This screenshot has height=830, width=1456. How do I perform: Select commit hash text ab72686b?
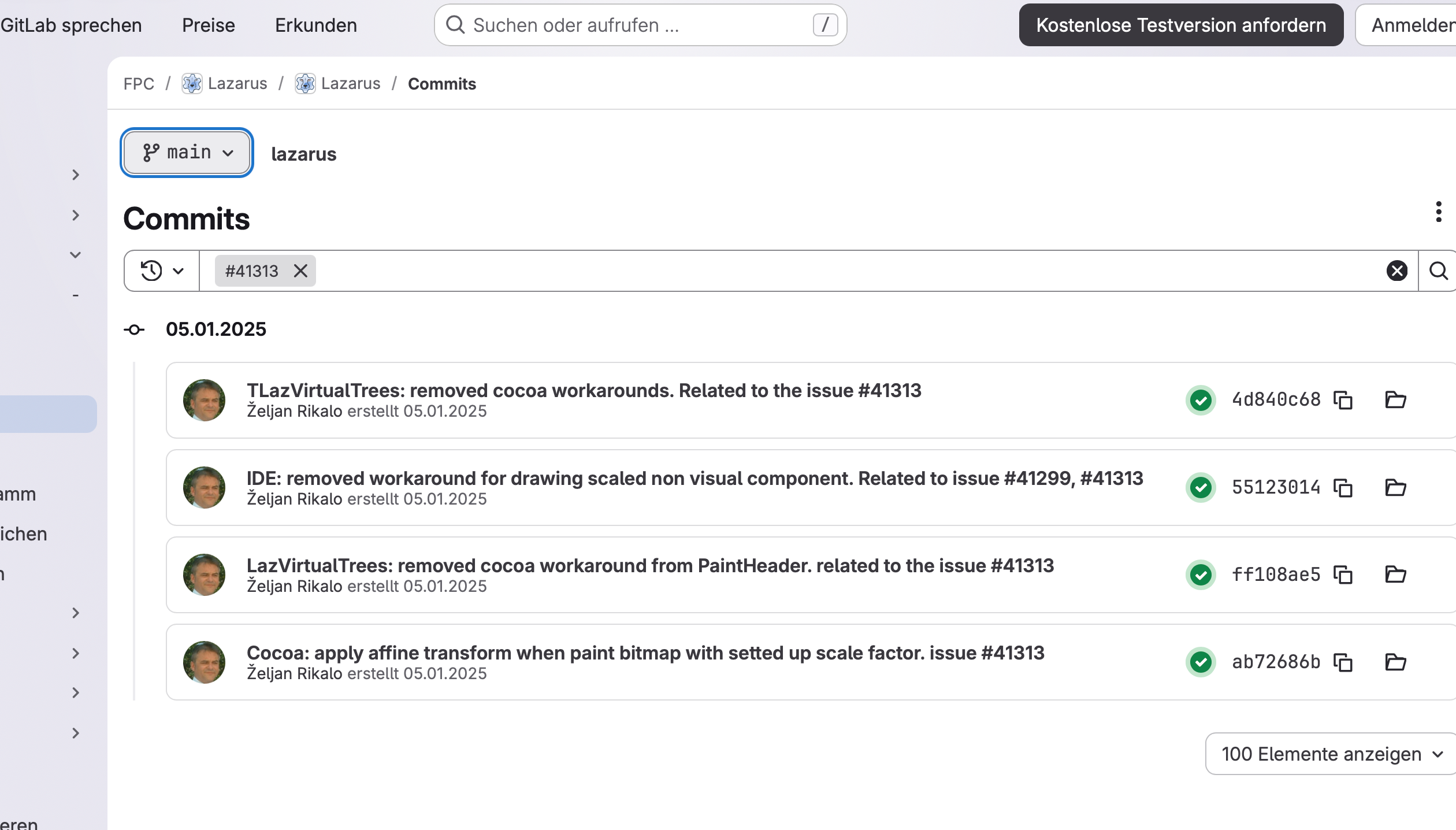point(1276,662)
